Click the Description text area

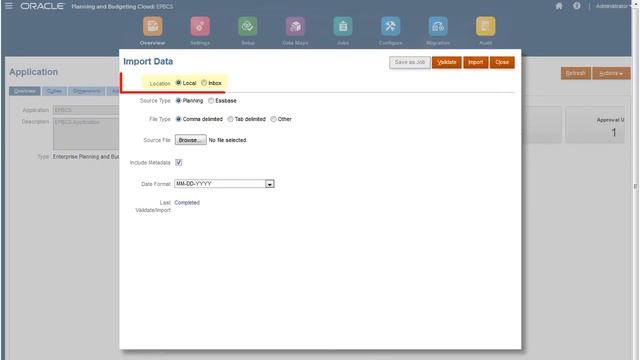pos(86,134)
